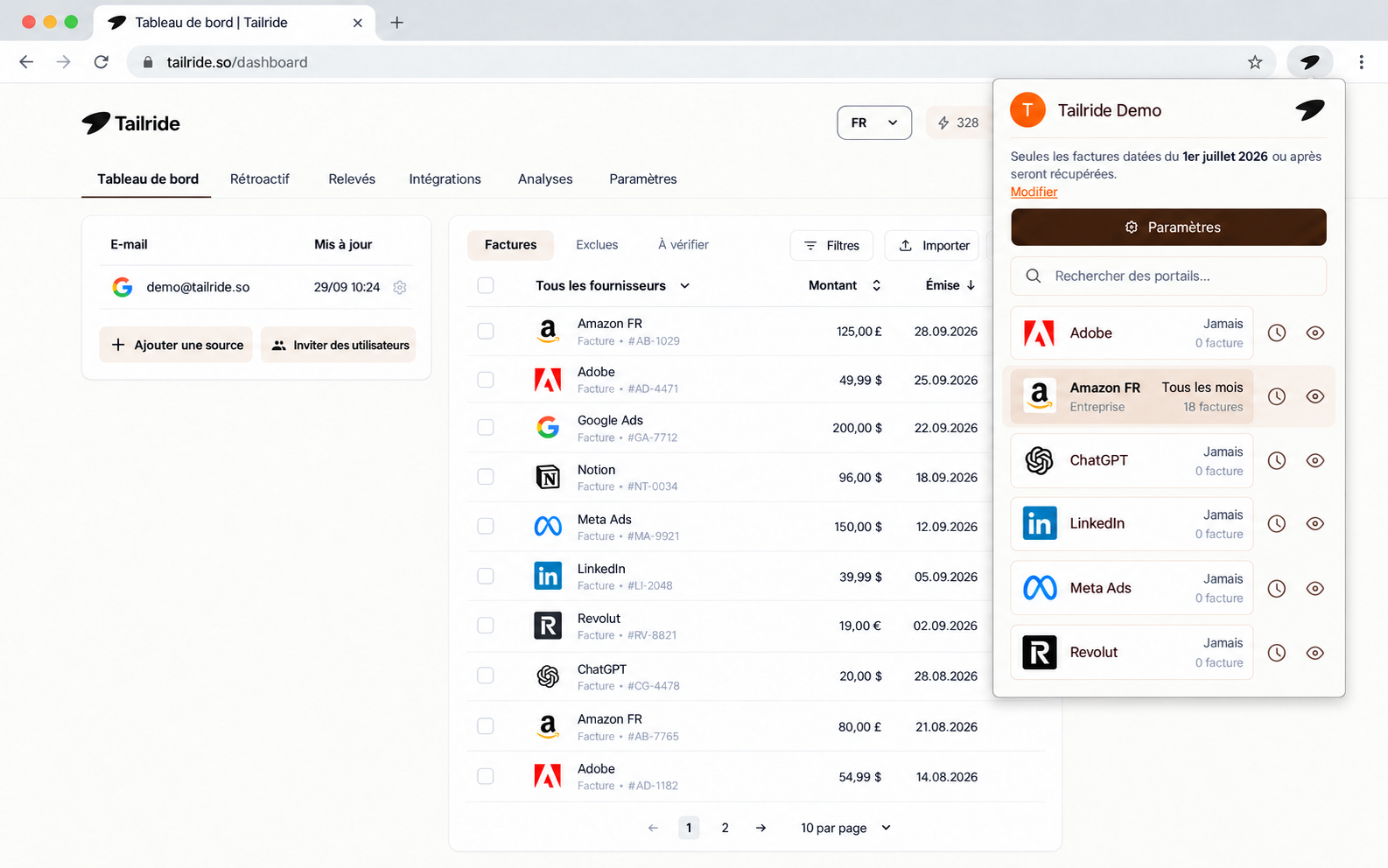Click Ajouter une source button
1388x868 pixels.
click(176, 345)
